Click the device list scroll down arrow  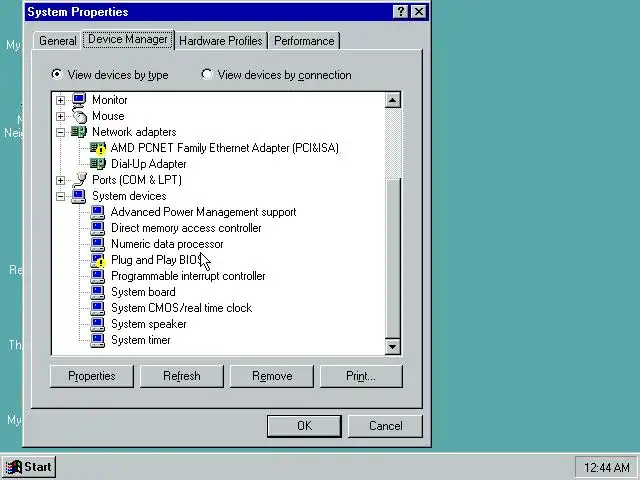click(393, 347)
